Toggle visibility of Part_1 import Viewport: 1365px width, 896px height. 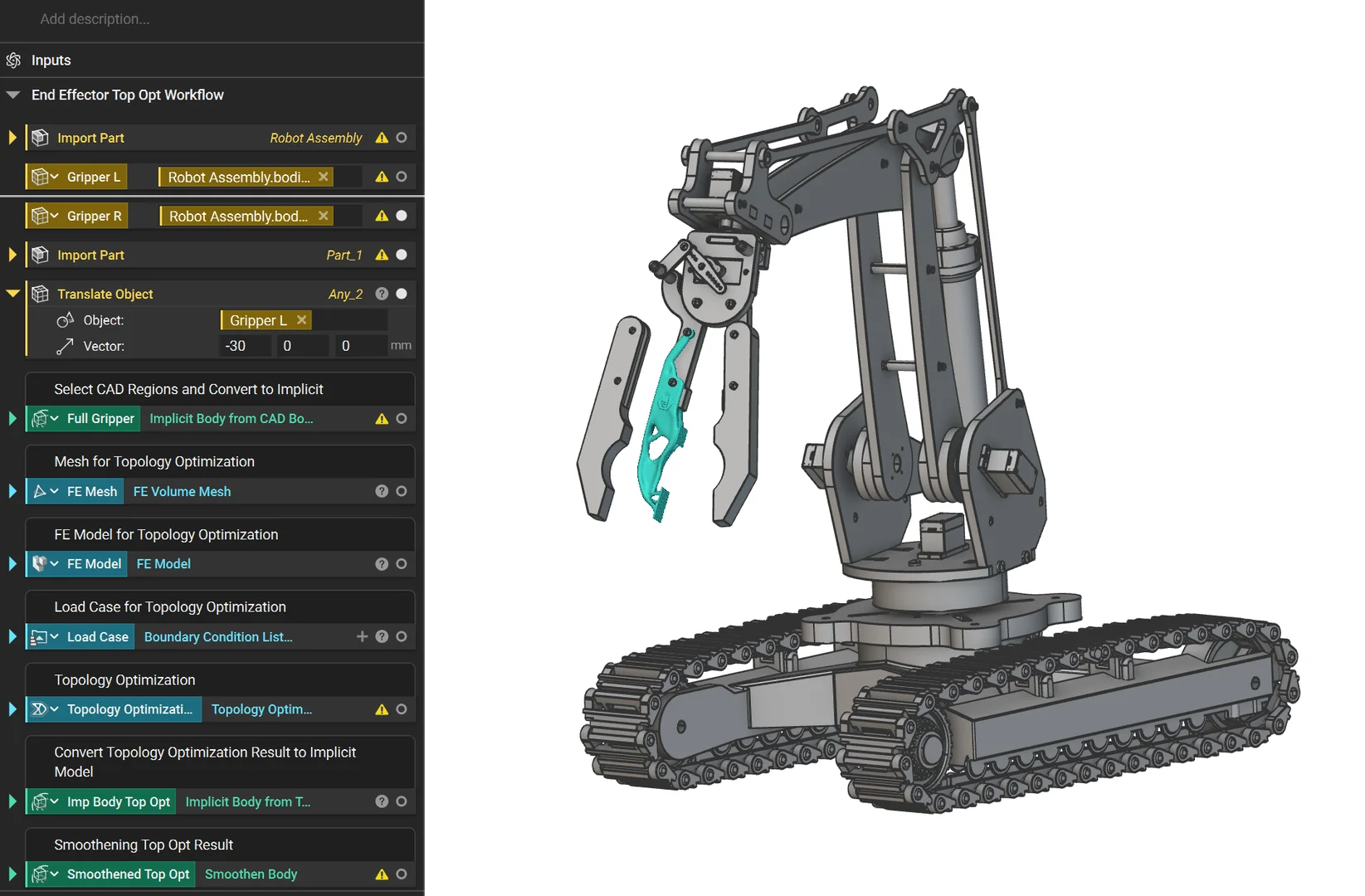pos(402,255)
